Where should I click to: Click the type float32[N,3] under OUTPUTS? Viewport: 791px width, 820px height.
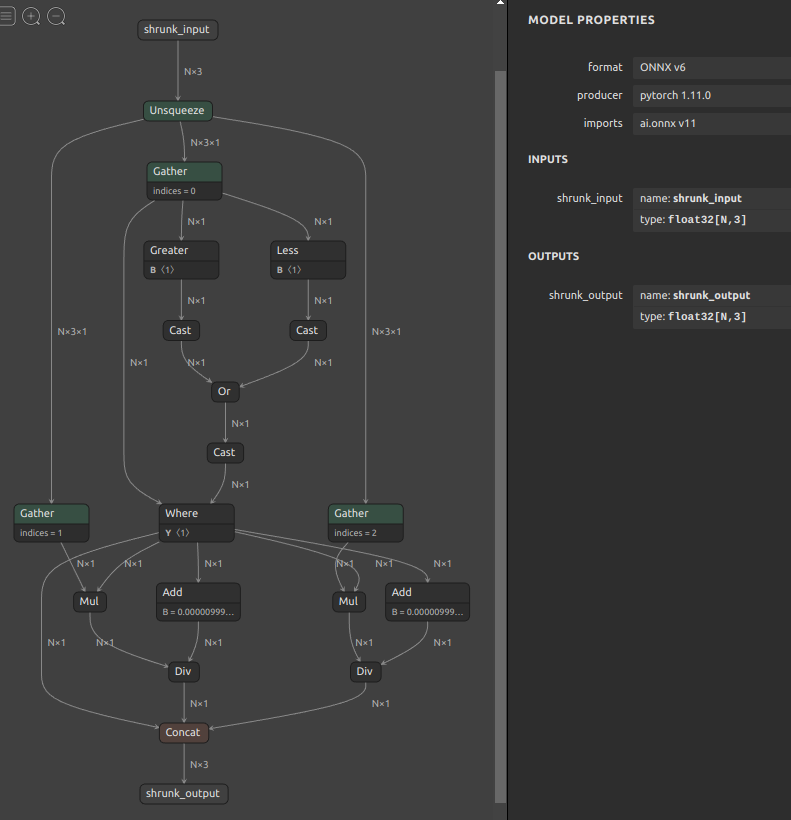[712, 317]
